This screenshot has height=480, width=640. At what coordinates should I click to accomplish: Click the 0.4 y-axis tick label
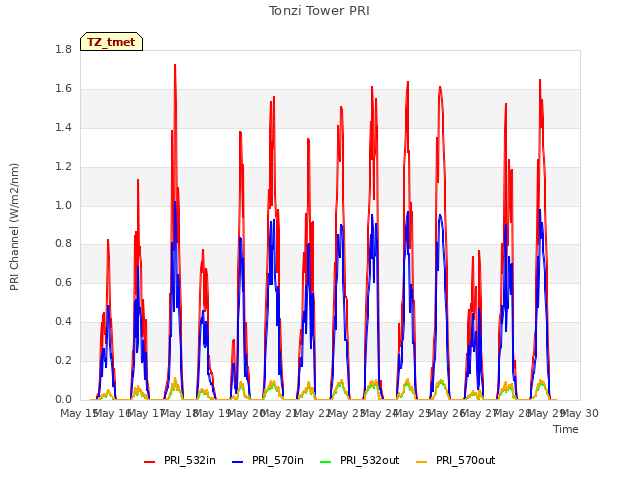coord(63,322)
